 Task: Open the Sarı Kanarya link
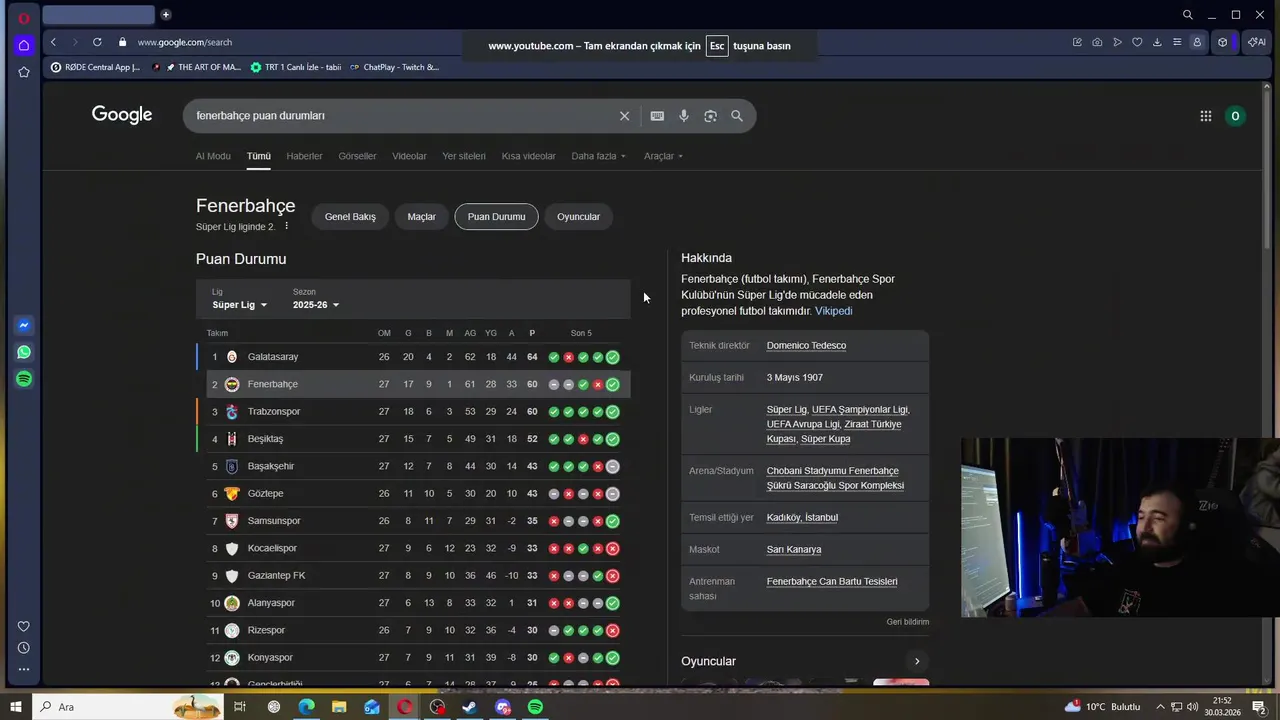pyautogui.click(x=794, y=550)
